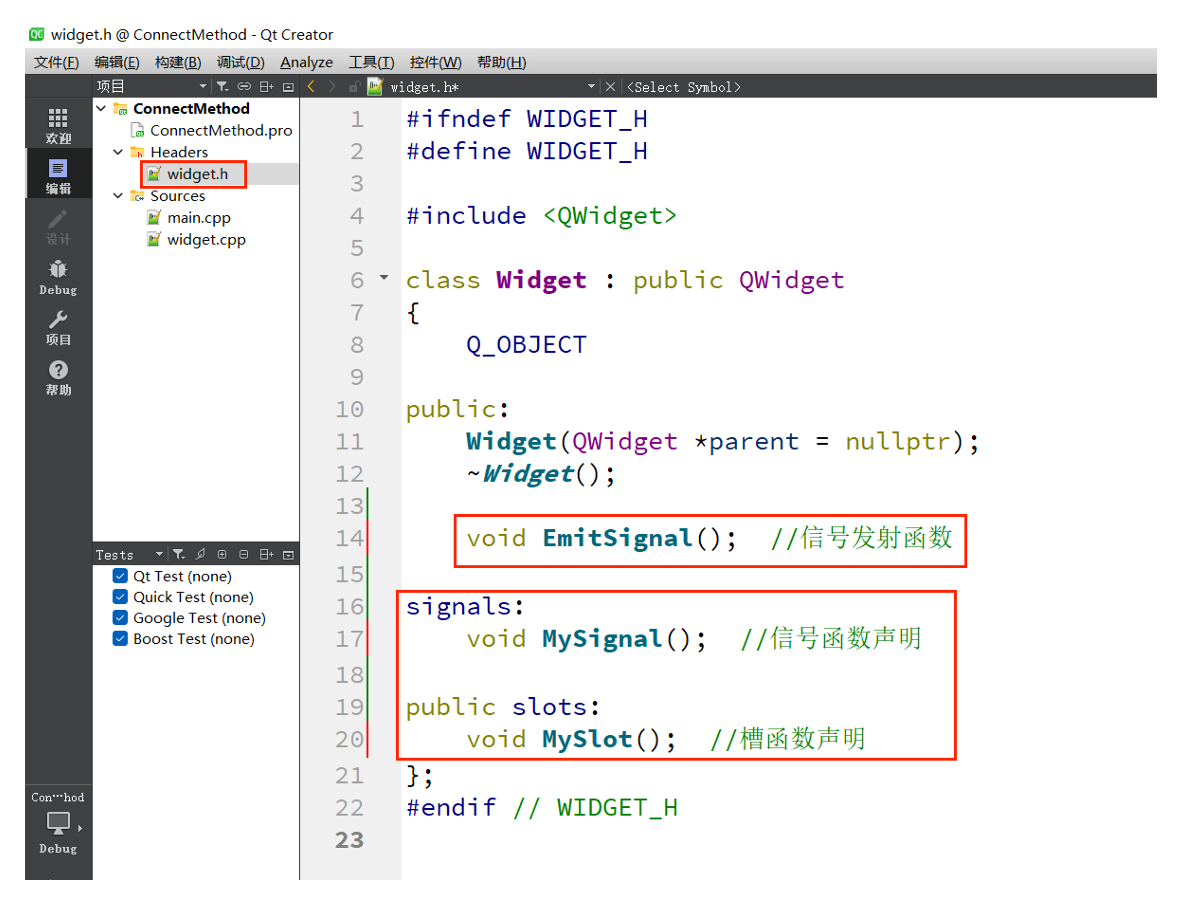The image size is (1181, 899).
Task: Open the 文件(F) menu
Action: [x=56, y=62]
